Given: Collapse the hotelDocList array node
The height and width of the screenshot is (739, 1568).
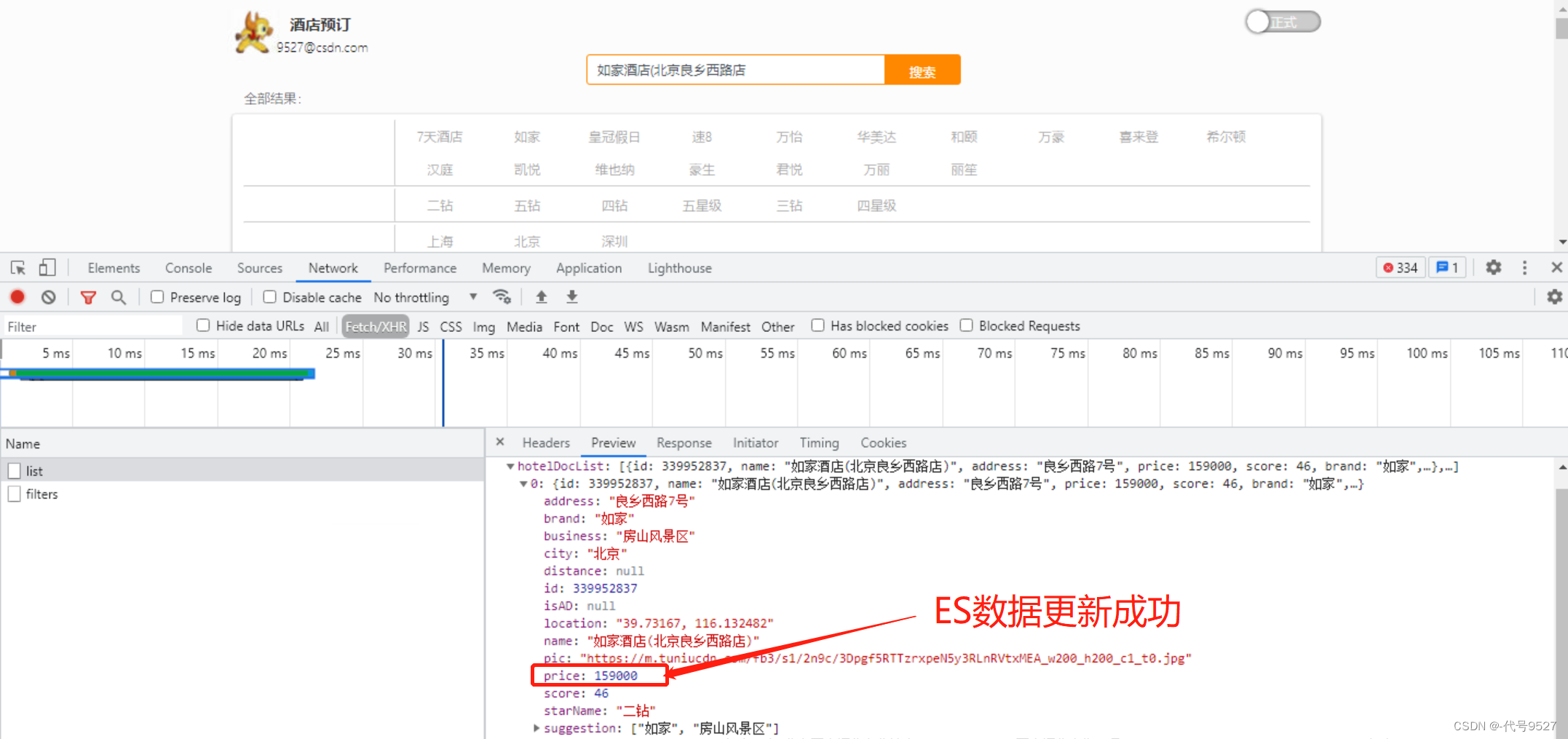Looking at the screenshot, I should point(510,466).
